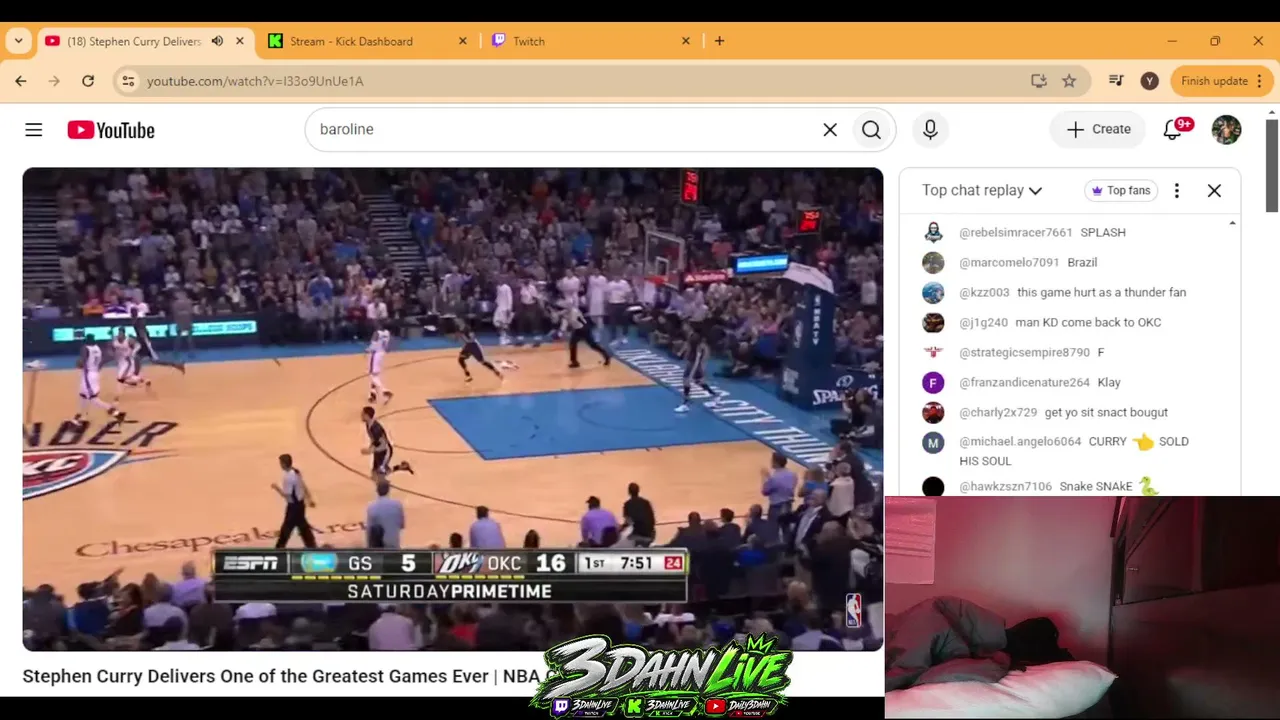
Task: Open YouTube notifications bell
Action: 1174,130
